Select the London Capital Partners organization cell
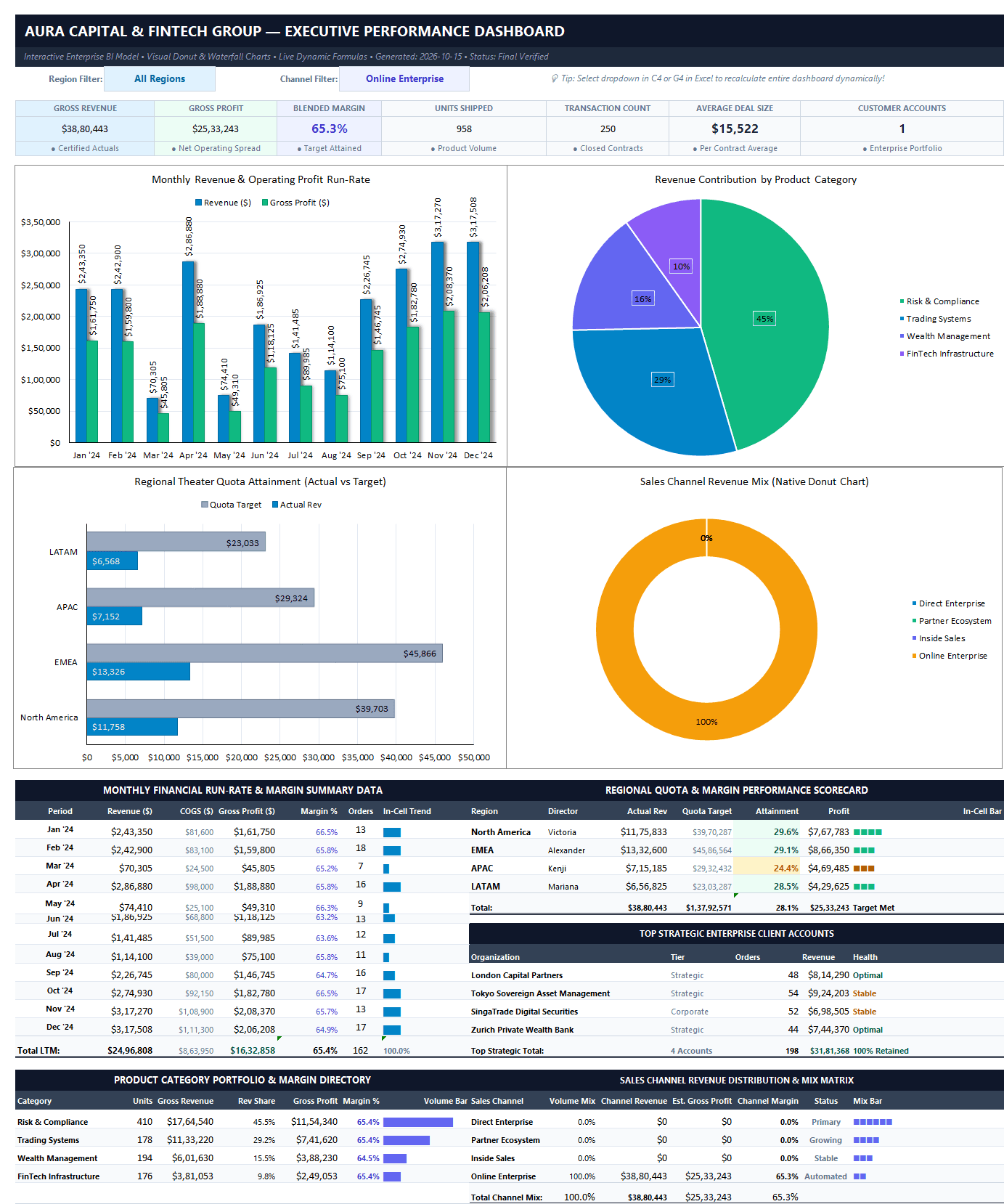Image resolution: width=1004 pixels, height=1204 pixels. (x=517, y=975)
